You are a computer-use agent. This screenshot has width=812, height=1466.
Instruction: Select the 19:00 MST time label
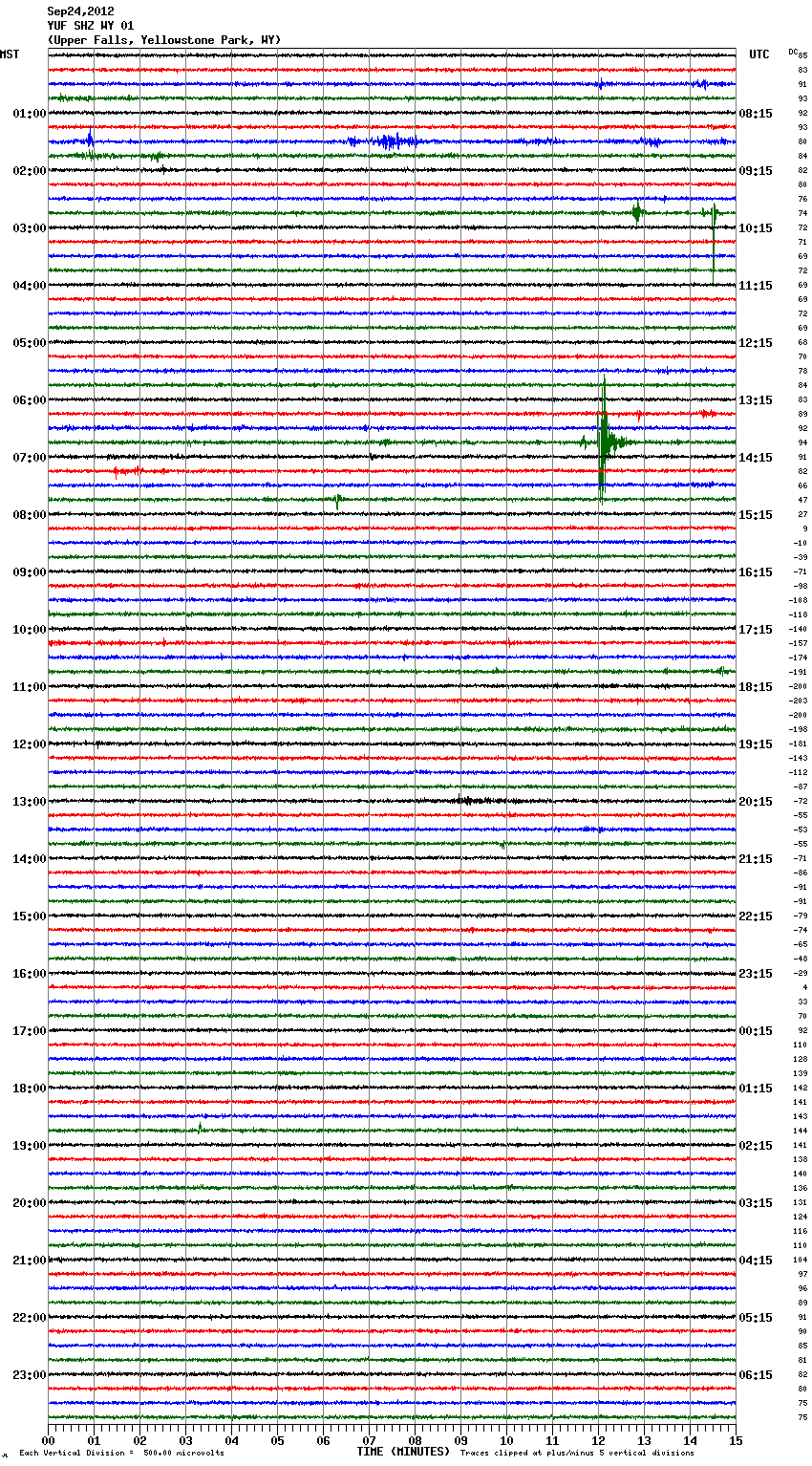pyautogui.click(x=30, y=1146)
